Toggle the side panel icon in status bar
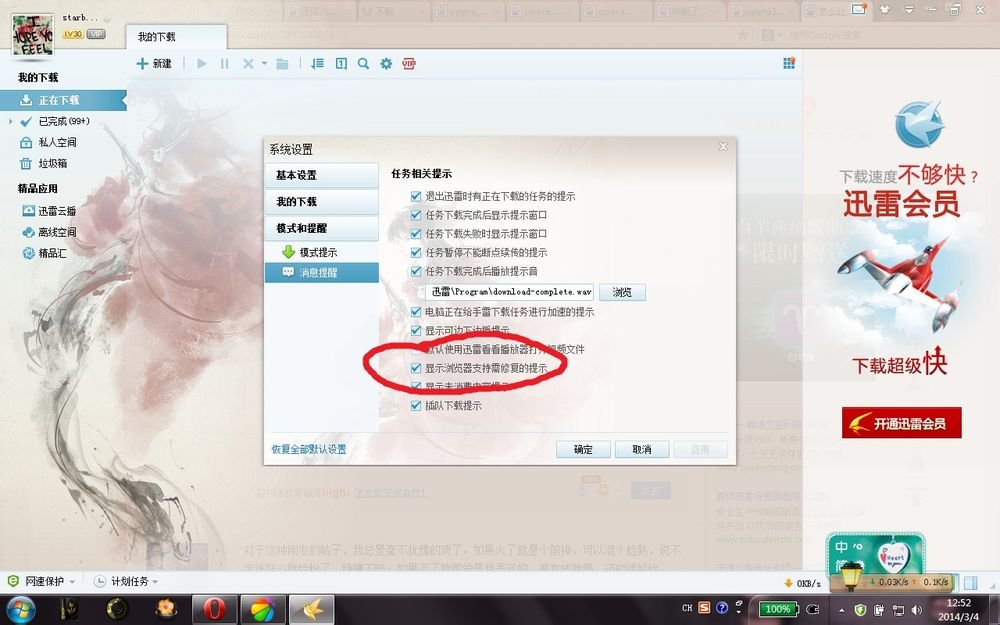Image resolution: width=1000 pixels, height=625 pixels. tap(971, 582)
